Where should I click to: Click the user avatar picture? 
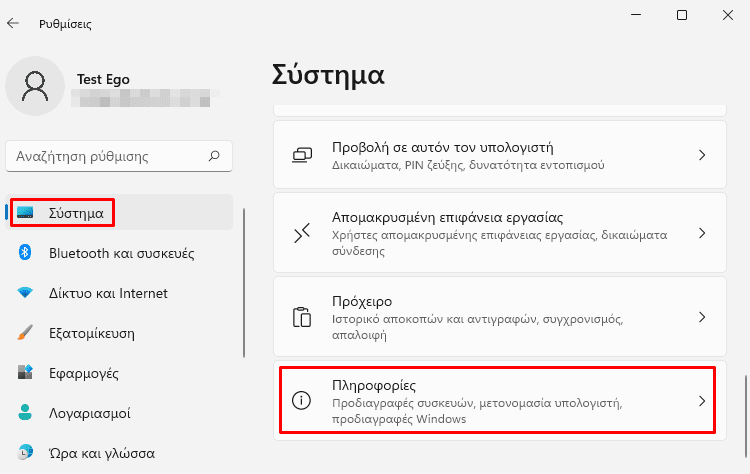[35, 86]
